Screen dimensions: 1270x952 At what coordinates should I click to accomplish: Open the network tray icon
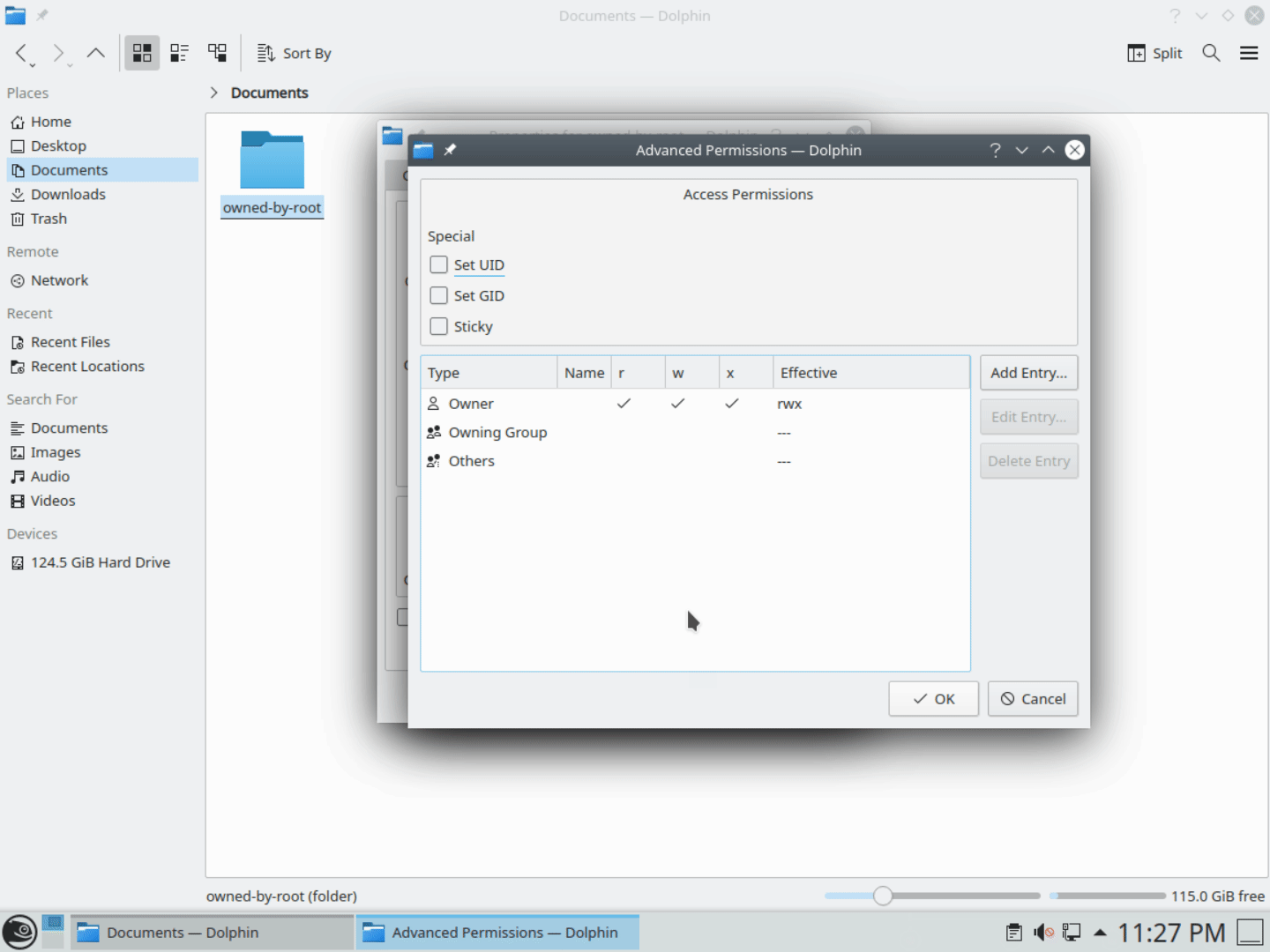[x=1072, y=933]
